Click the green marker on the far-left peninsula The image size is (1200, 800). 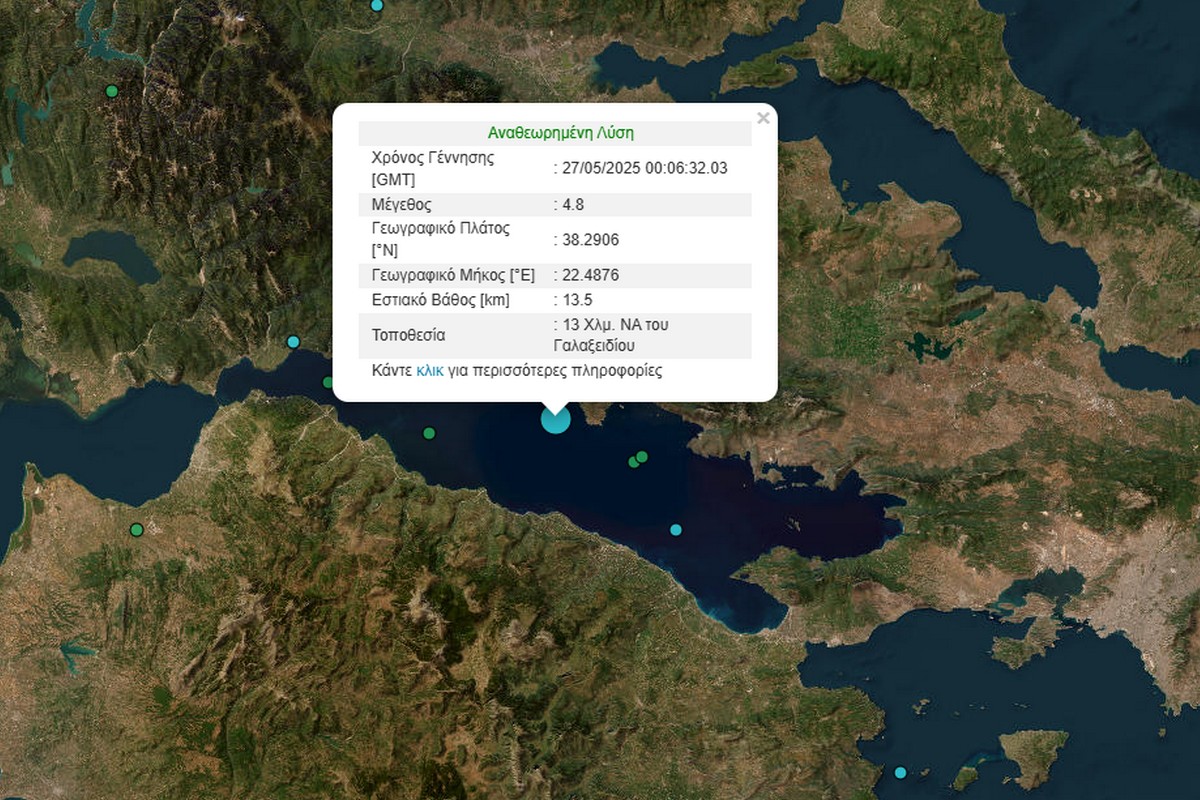(137, 530)
